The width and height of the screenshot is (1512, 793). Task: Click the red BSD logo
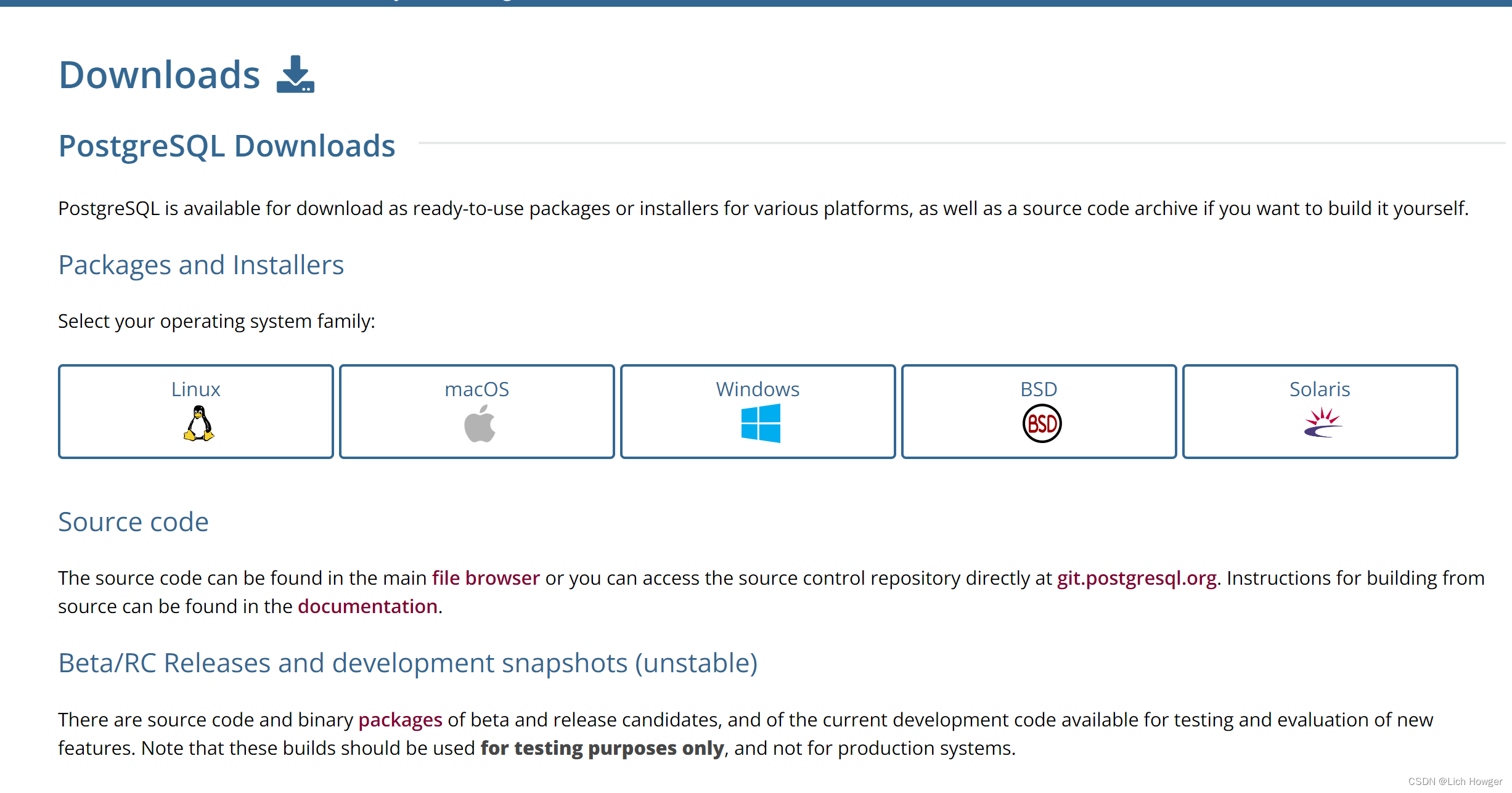1042,423
